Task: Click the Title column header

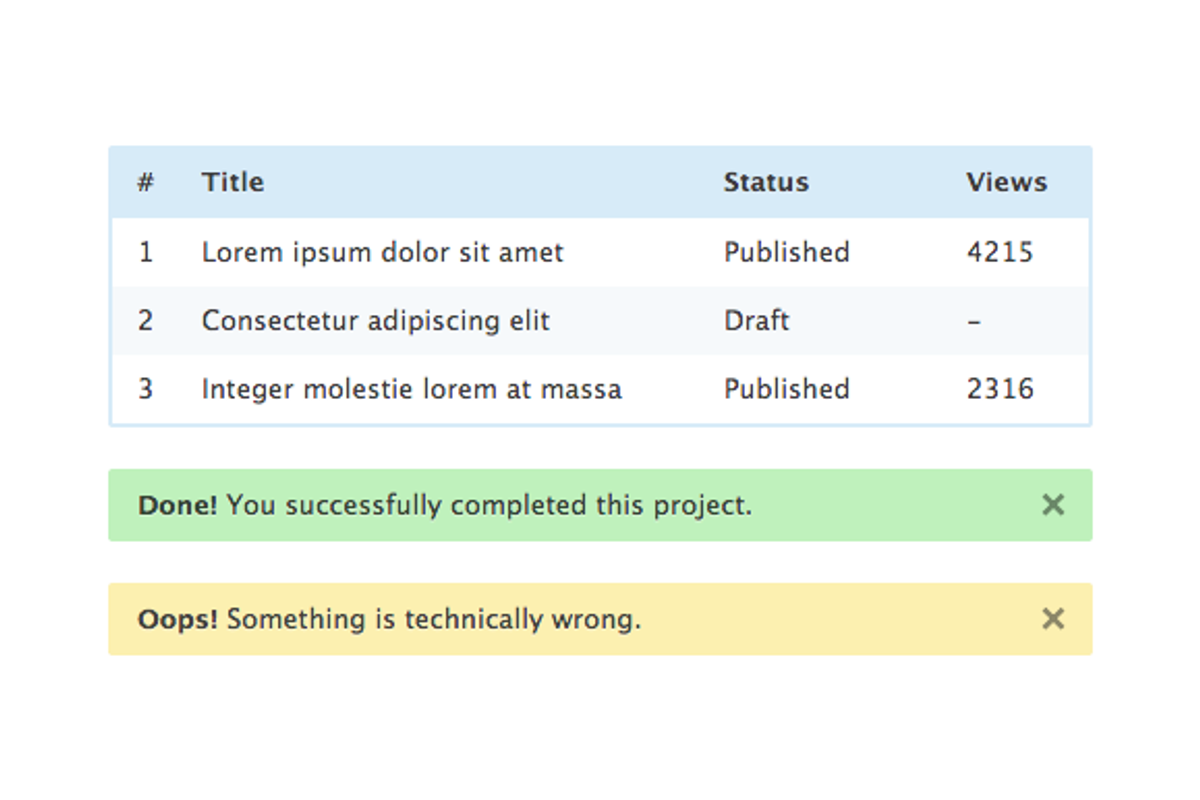Action: [233, 182]
